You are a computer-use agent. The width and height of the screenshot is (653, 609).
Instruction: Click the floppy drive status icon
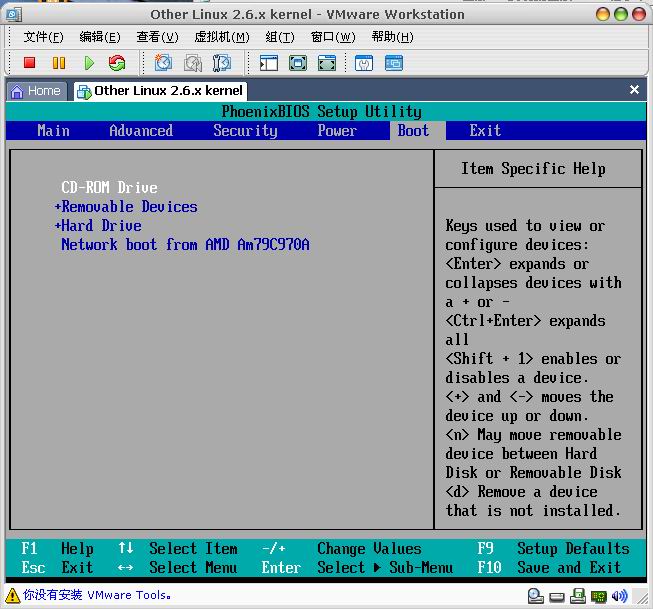point(578,596)
